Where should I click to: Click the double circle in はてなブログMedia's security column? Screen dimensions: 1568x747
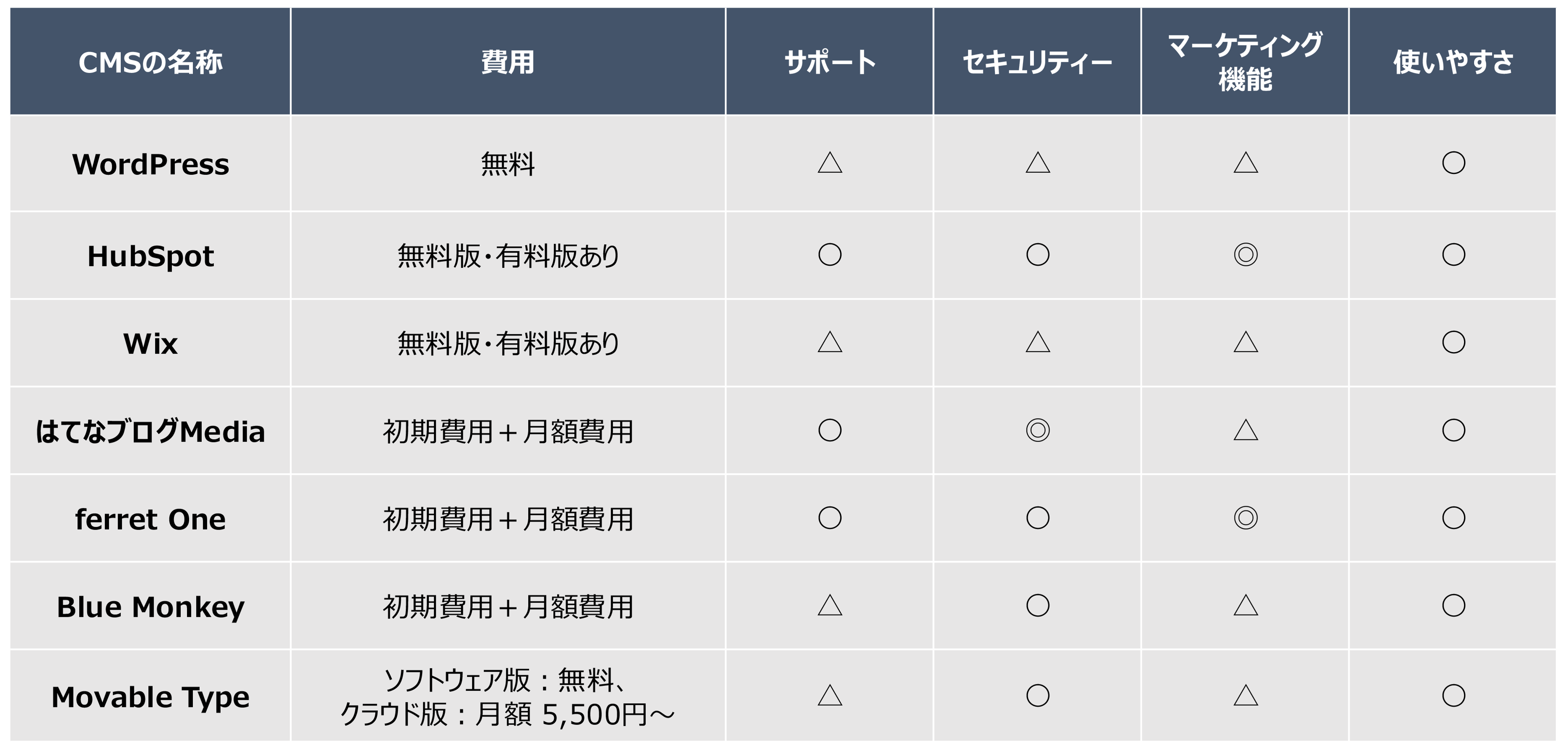pos(1038,430)
